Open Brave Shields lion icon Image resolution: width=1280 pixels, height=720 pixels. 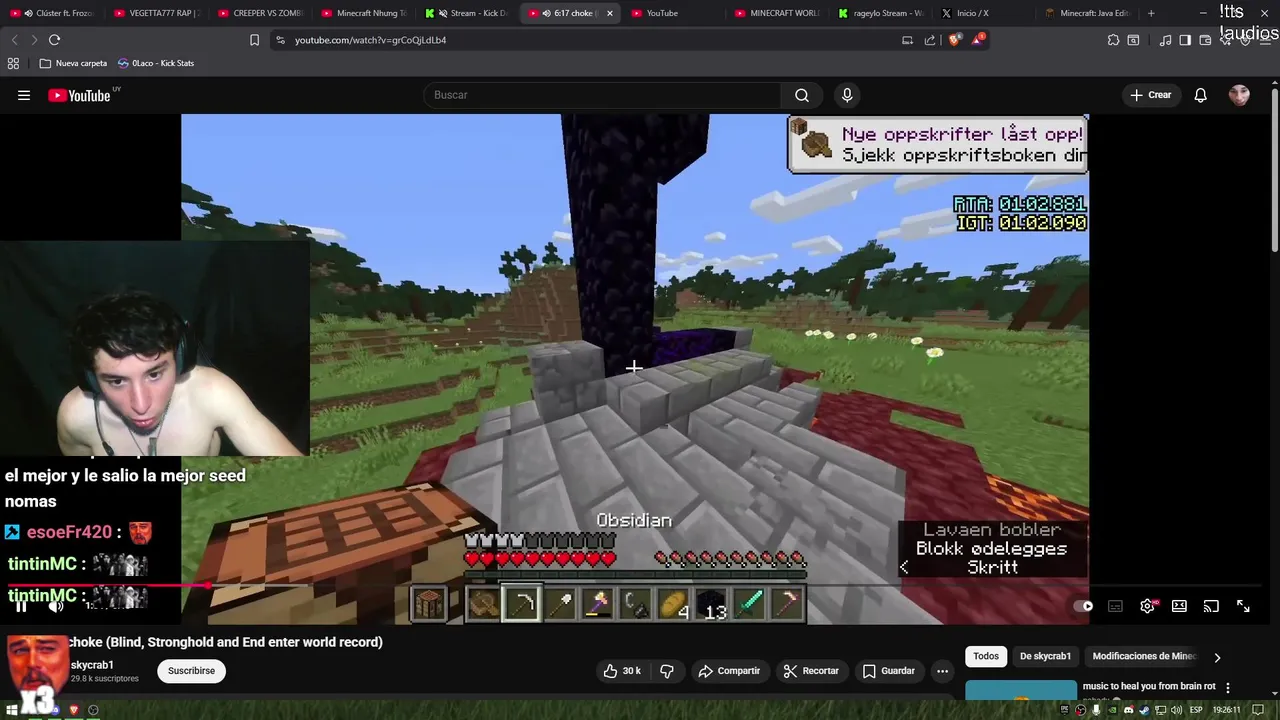[954, 40]
